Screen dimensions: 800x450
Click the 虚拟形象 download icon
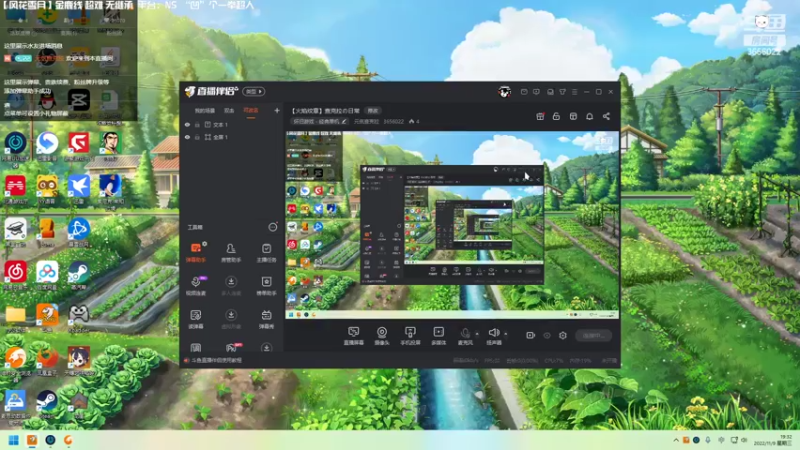click(x=231, y=315)
